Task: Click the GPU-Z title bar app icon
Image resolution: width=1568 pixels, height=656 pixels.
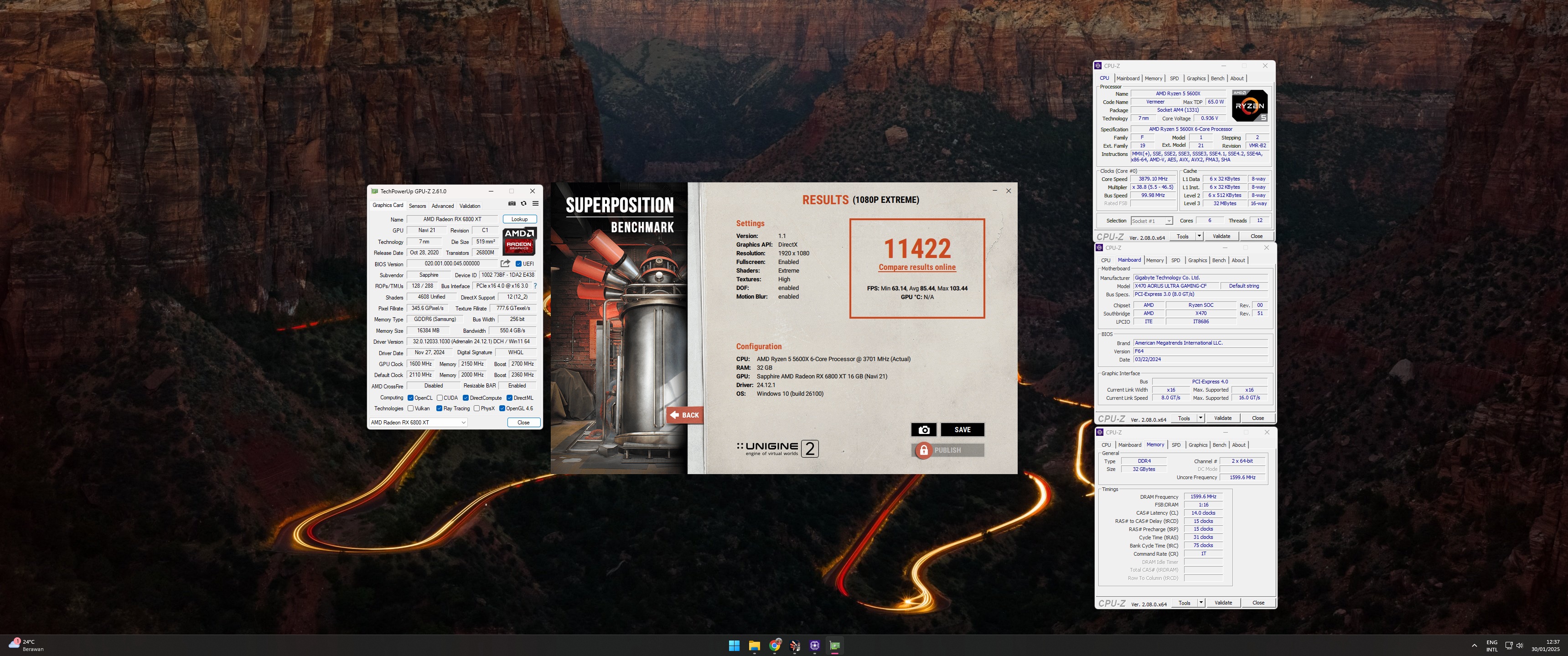Action: [374, 191]
